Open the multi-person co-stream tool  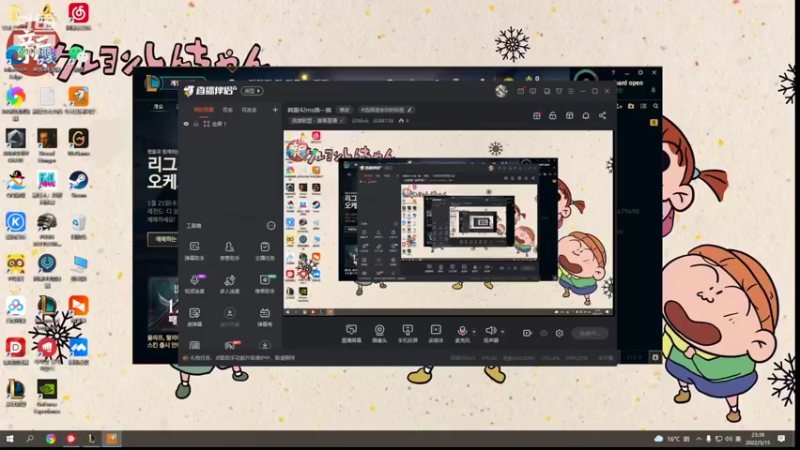(230, 284)
